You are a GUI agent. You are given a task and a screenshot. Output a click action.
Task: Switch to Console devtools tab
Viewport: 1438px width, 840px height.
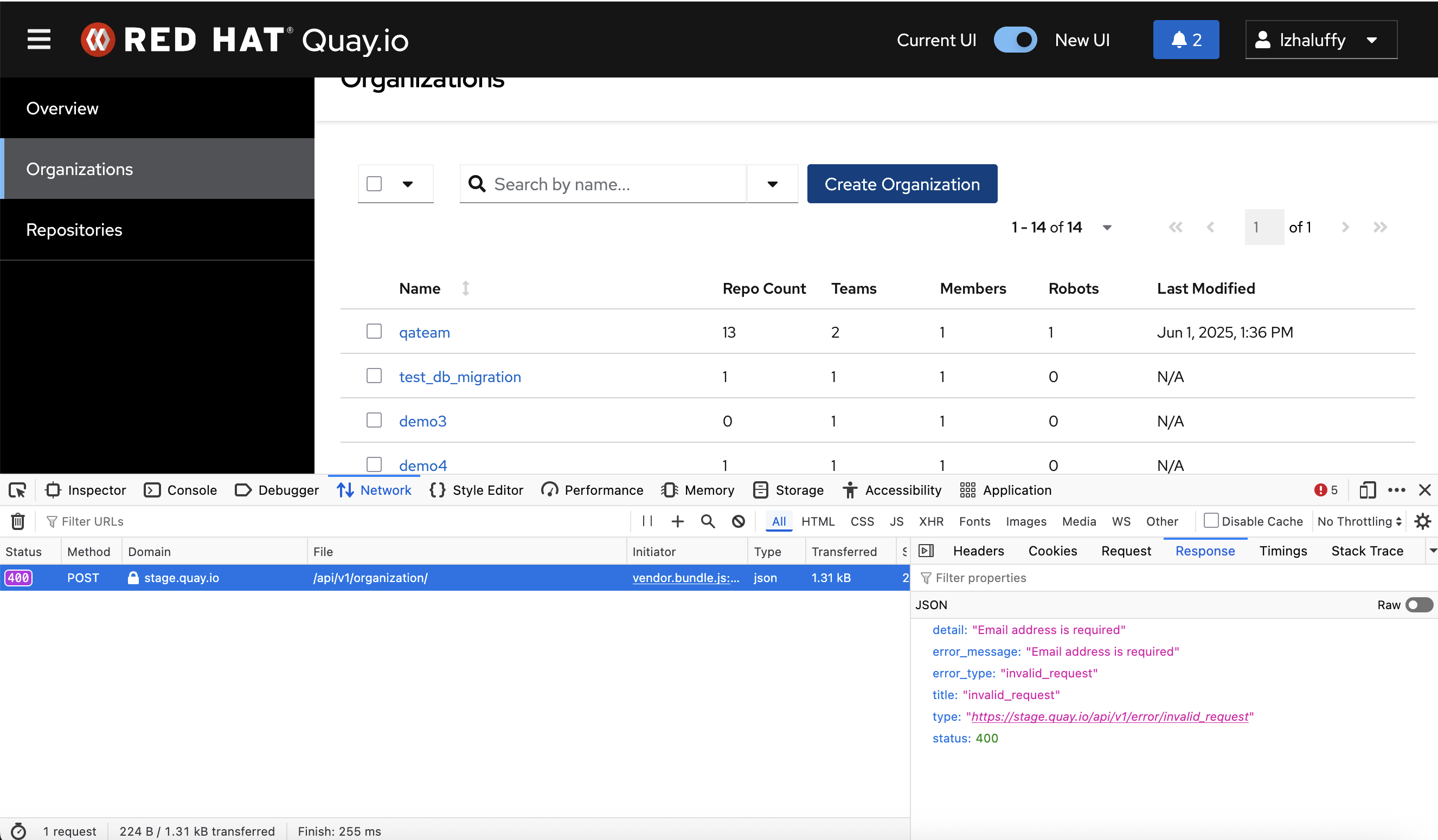[181, 490]
